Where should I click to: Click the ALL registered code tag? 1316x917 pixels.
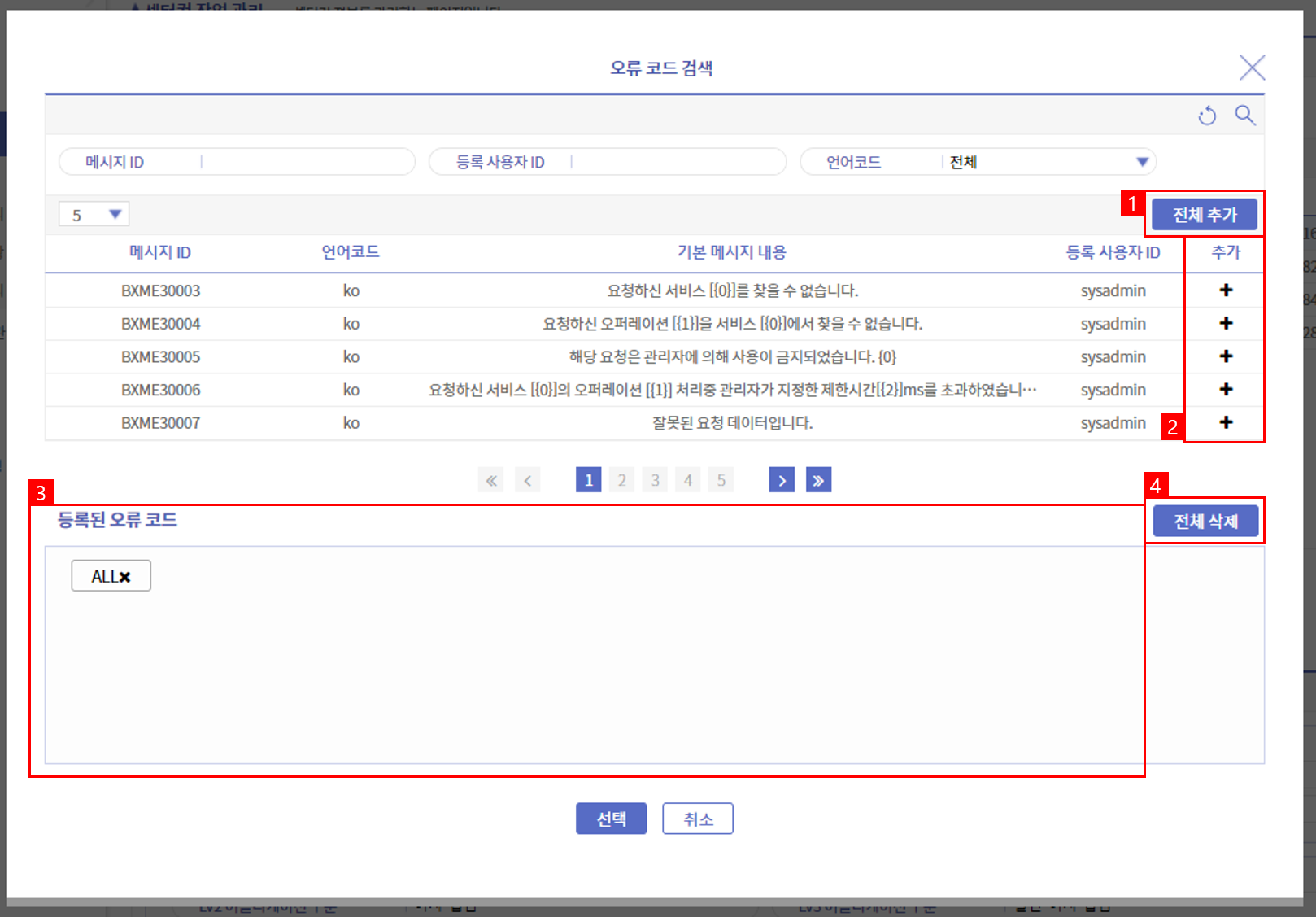(x=111, y=576)
